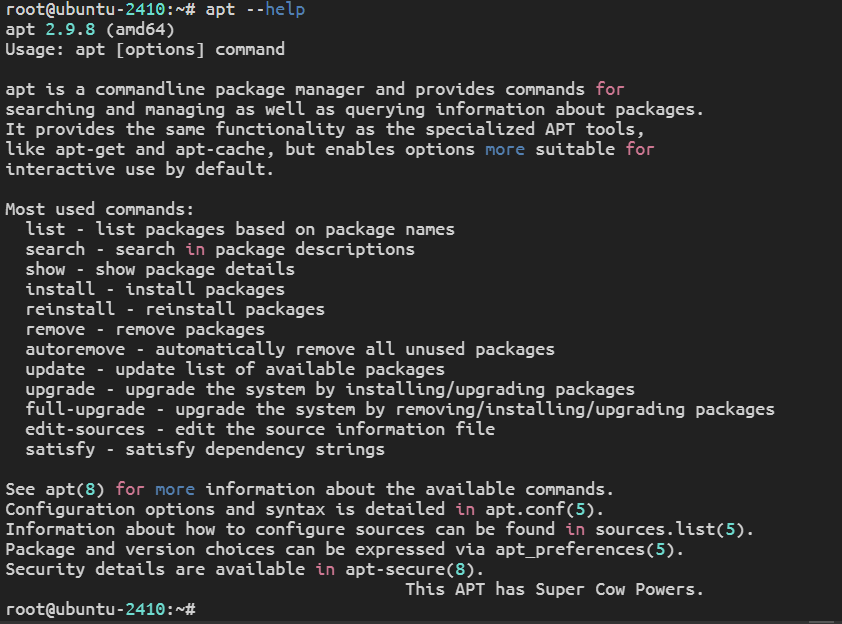
Task: Click the 'Most used commands:' heading
Action: 100,209
